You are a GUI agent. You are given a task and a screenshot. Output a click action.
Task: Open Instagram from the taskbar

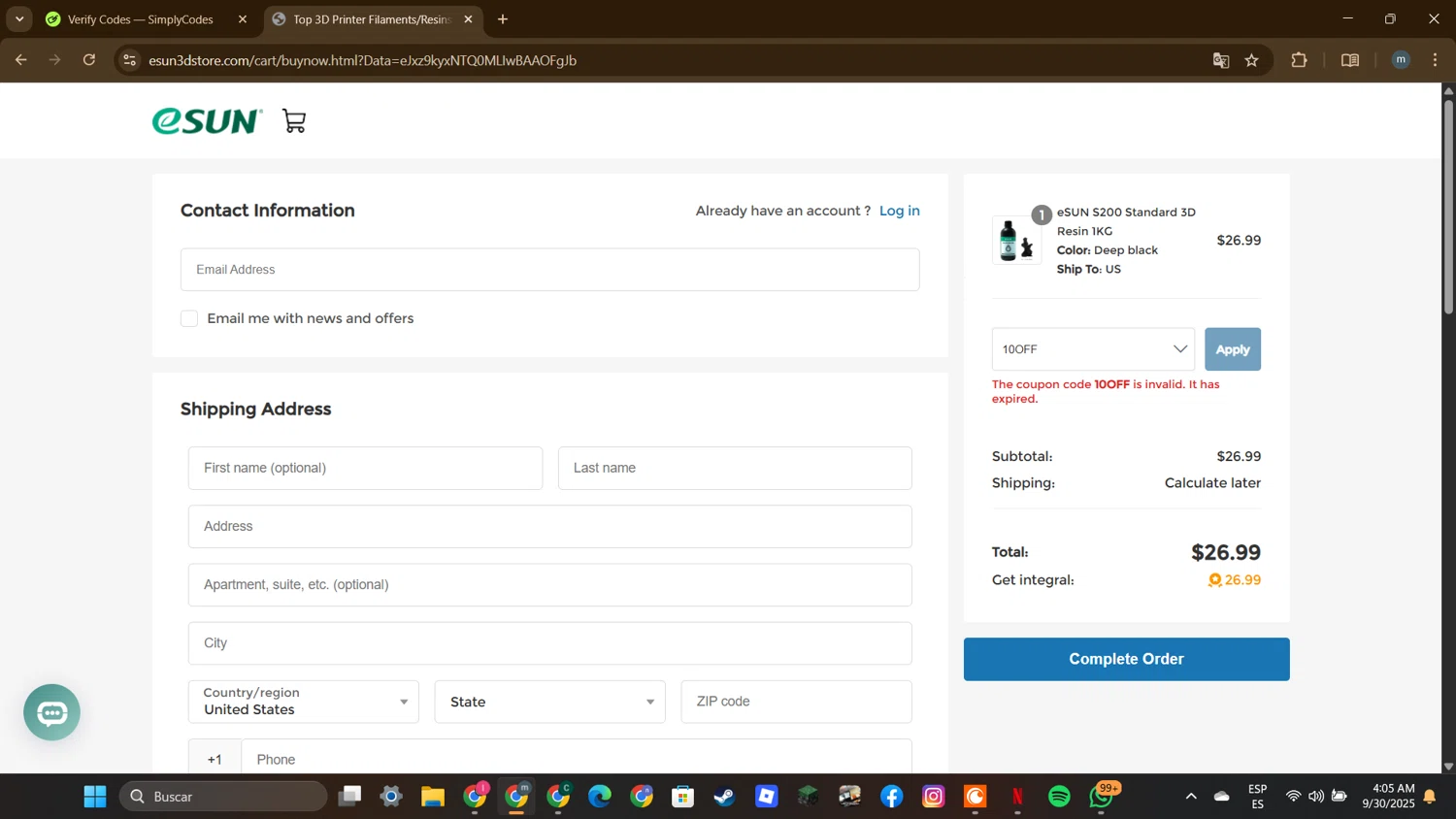[x=934, y=797]
